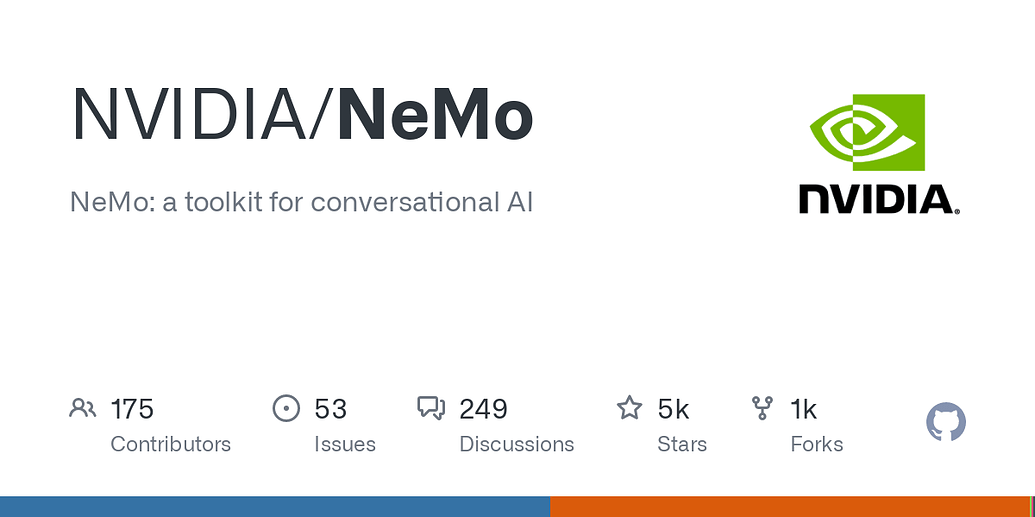Click the 175 contributors count
The image size is (1035, 517).
[132, 409]
